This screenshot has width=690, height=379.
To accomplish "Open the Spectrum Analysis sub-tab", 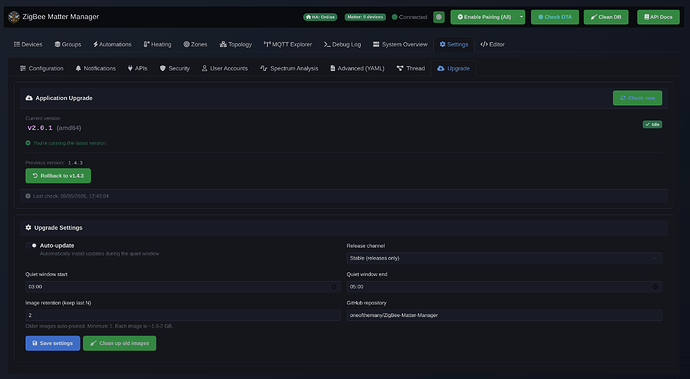I will (289, 68).
